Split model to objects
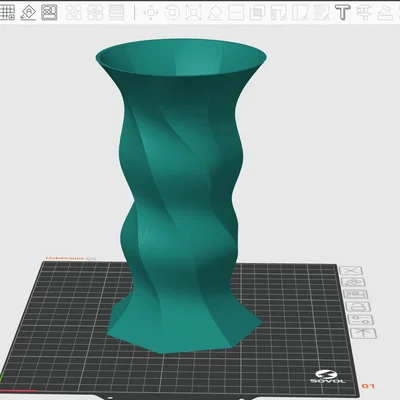Viewport: 400px width, 400px height. (74, 12)
